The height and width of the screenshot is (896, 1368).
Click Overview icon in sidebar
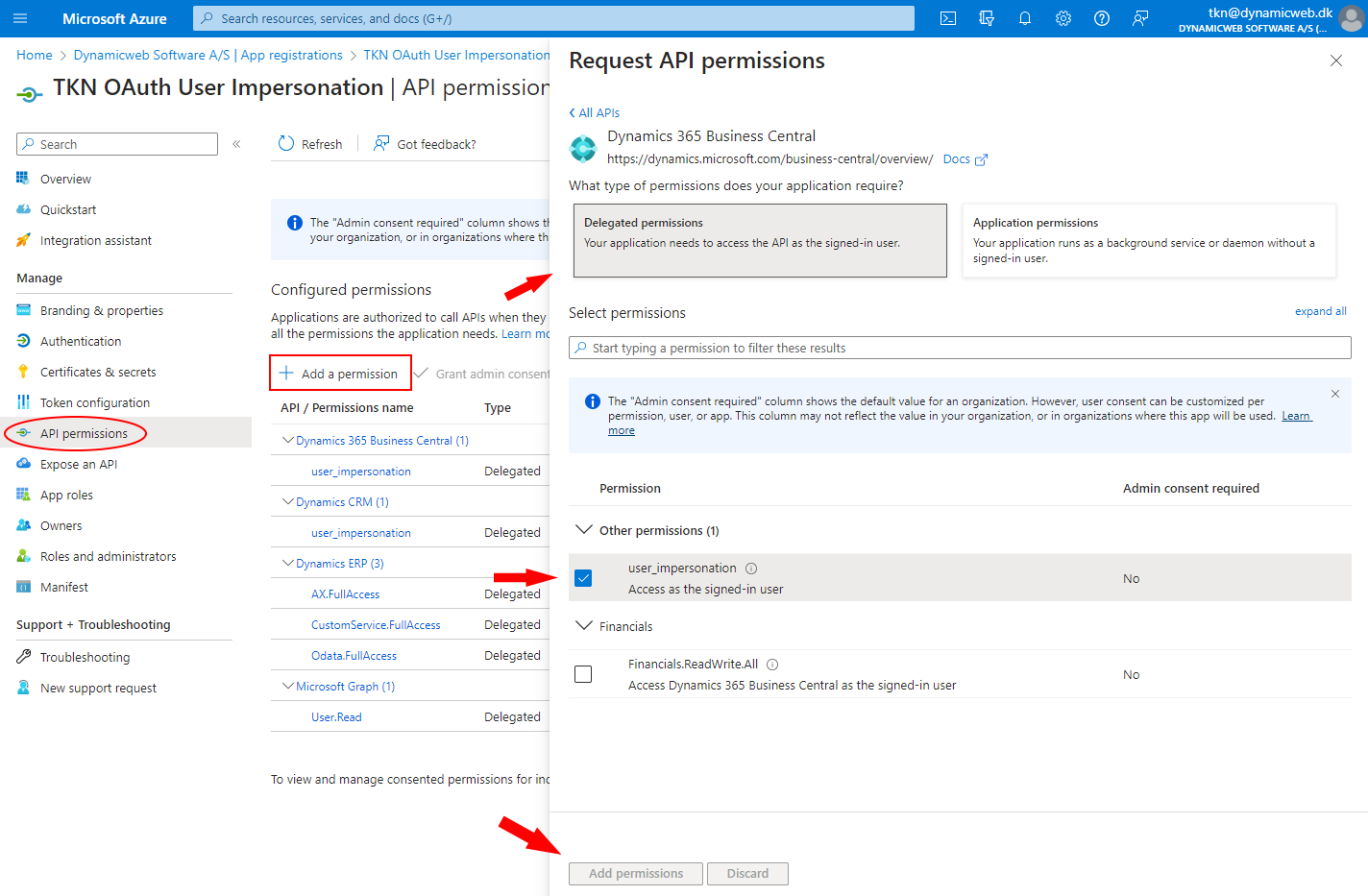[x=23, y=179]
